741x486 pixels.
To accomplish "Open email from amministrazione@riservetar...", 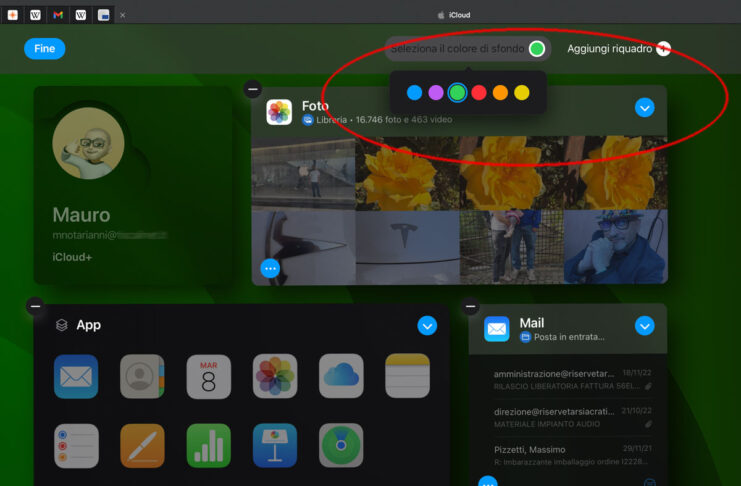I will (x=572, y=380).
